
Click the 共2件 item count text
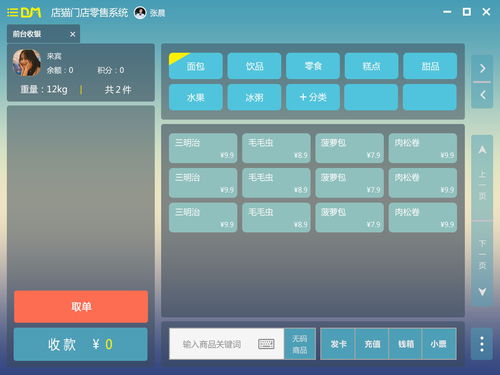[118, 89]
